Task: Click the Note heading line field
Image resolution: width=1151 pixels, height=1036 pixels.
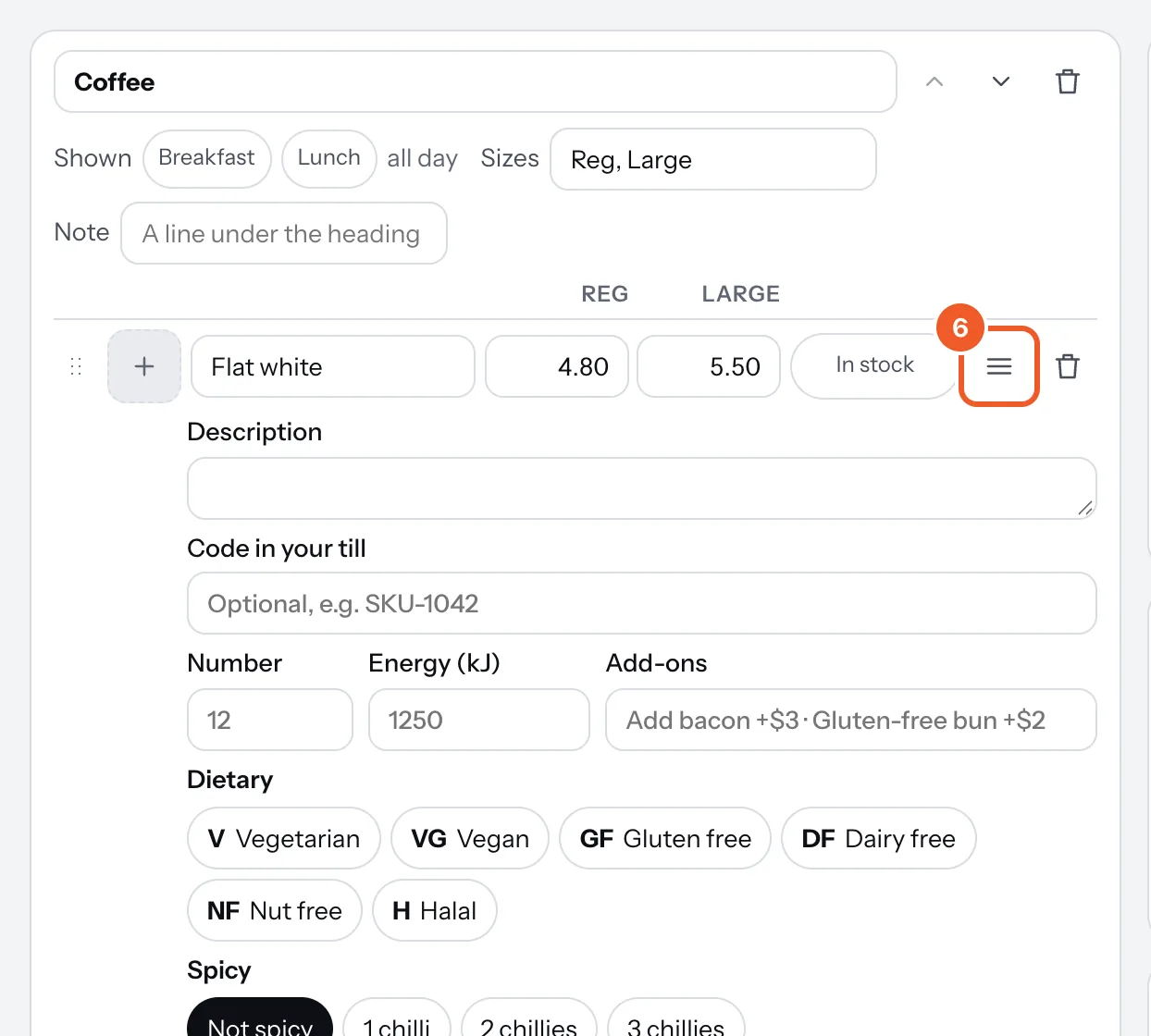Action: pyautogui.click(x=284, y=233)
